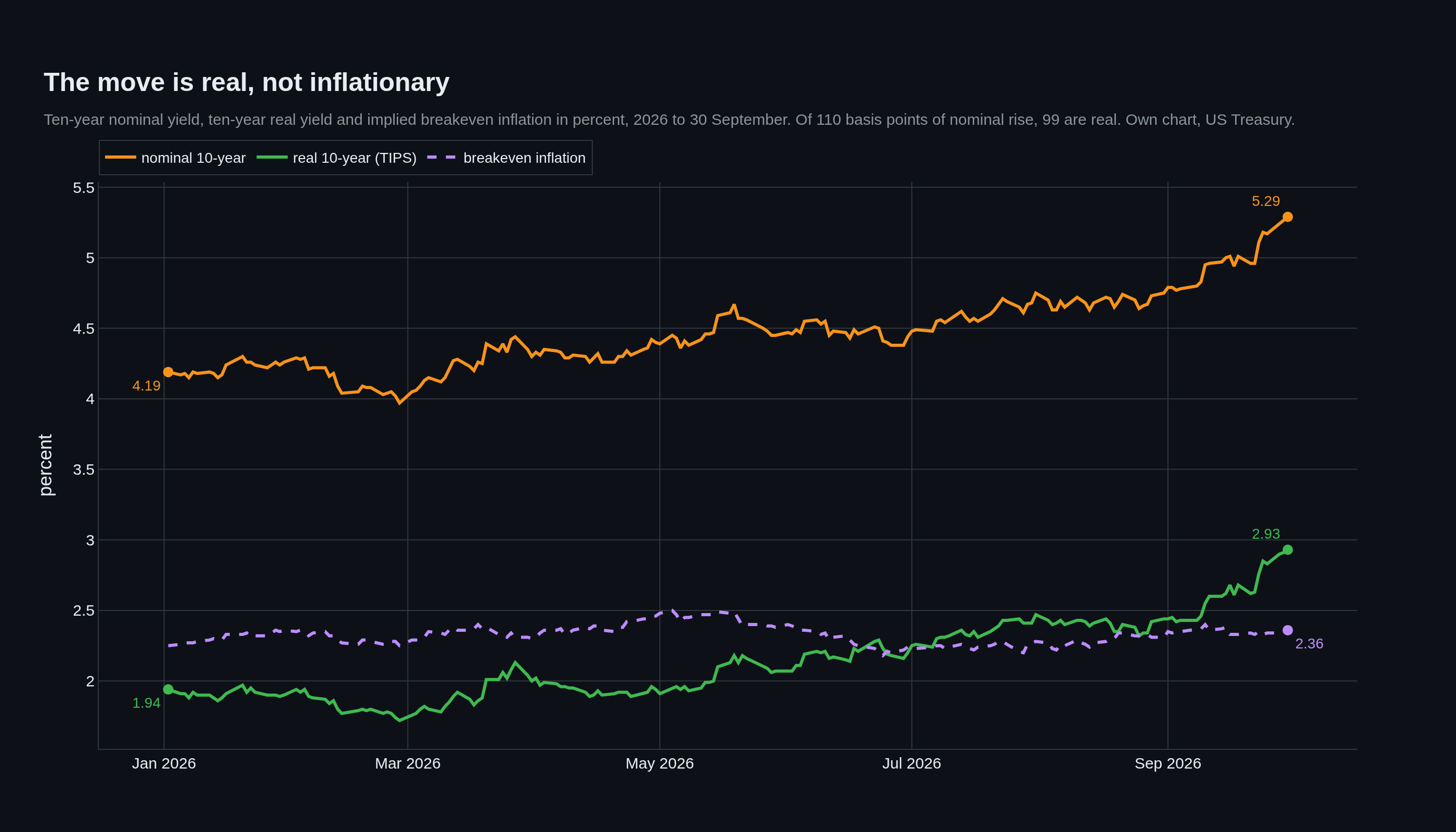Screen dimensions: 1456x832
Task: Click the 5.5 y-axis tick label
Action: point(83,187)
